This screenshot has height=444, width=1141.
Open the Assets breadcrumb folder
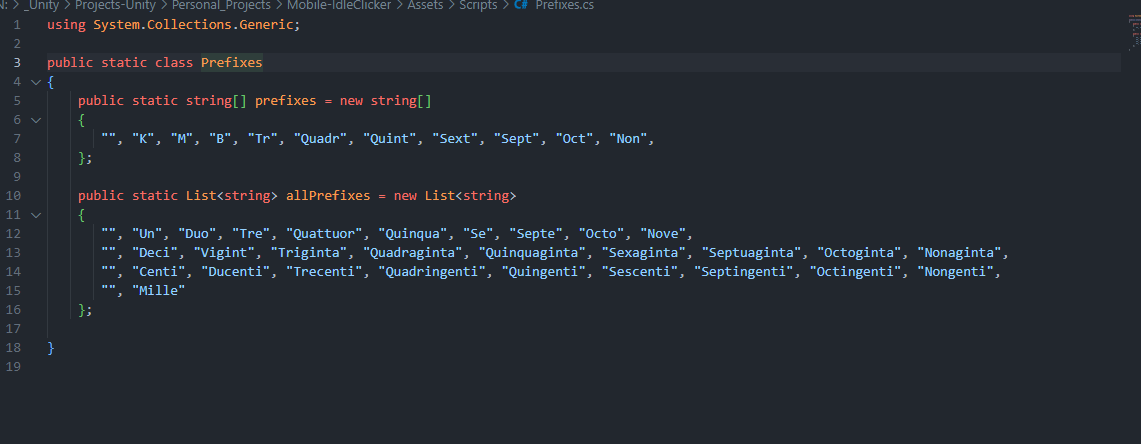(x=425, y=6)
